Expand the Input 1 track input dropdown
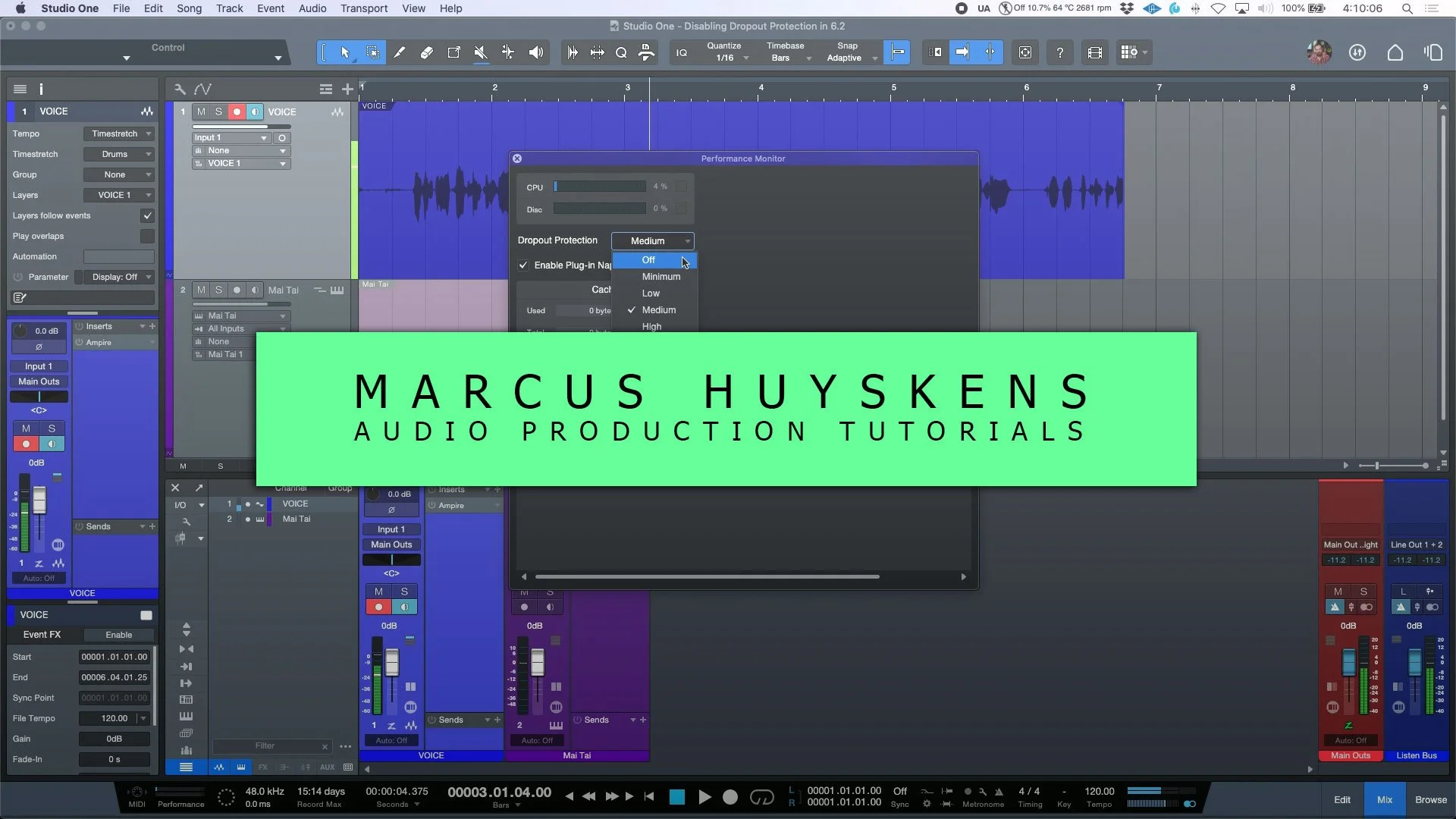The height and width of the screenshot is (819, 1456). point(231,137)
